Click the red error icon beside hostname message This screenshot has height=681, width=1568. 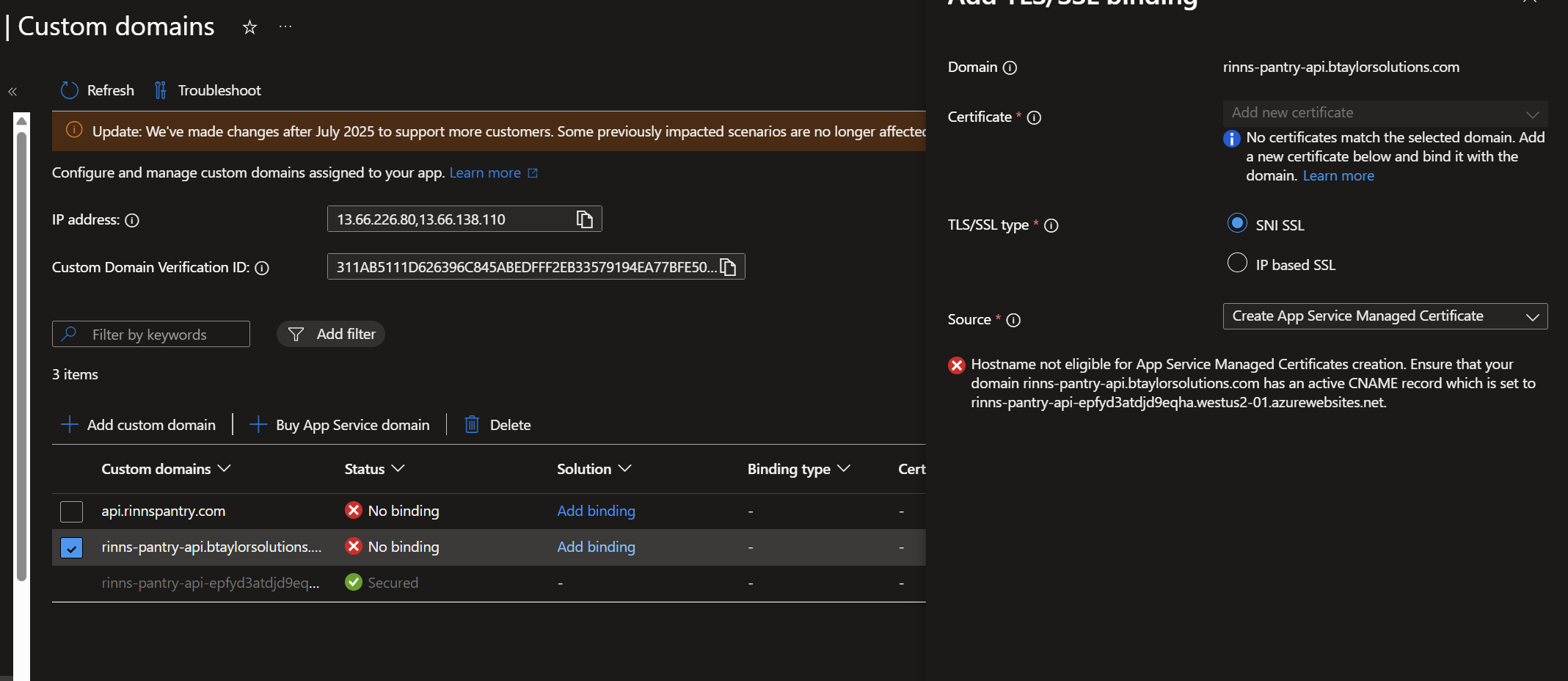coord(957,365)
